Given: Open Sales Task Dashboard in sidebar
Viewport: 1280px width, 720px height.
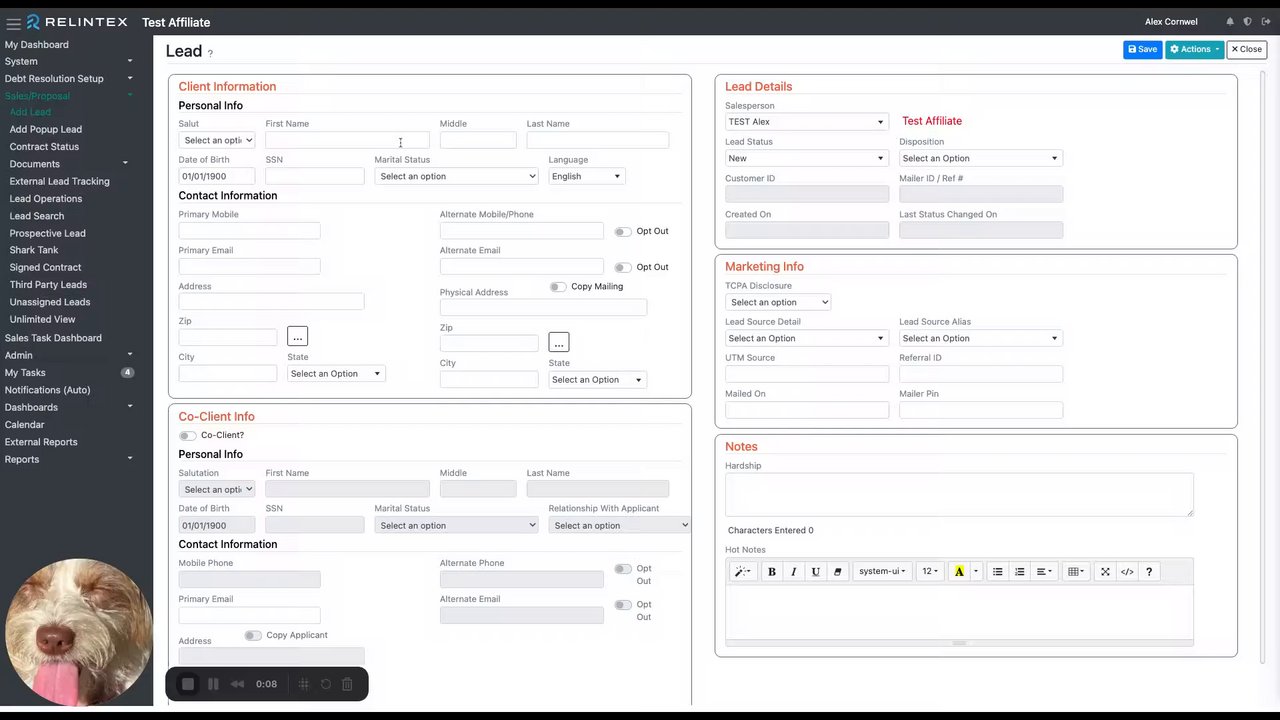Looking at the screenshot, I should (53, 338).
